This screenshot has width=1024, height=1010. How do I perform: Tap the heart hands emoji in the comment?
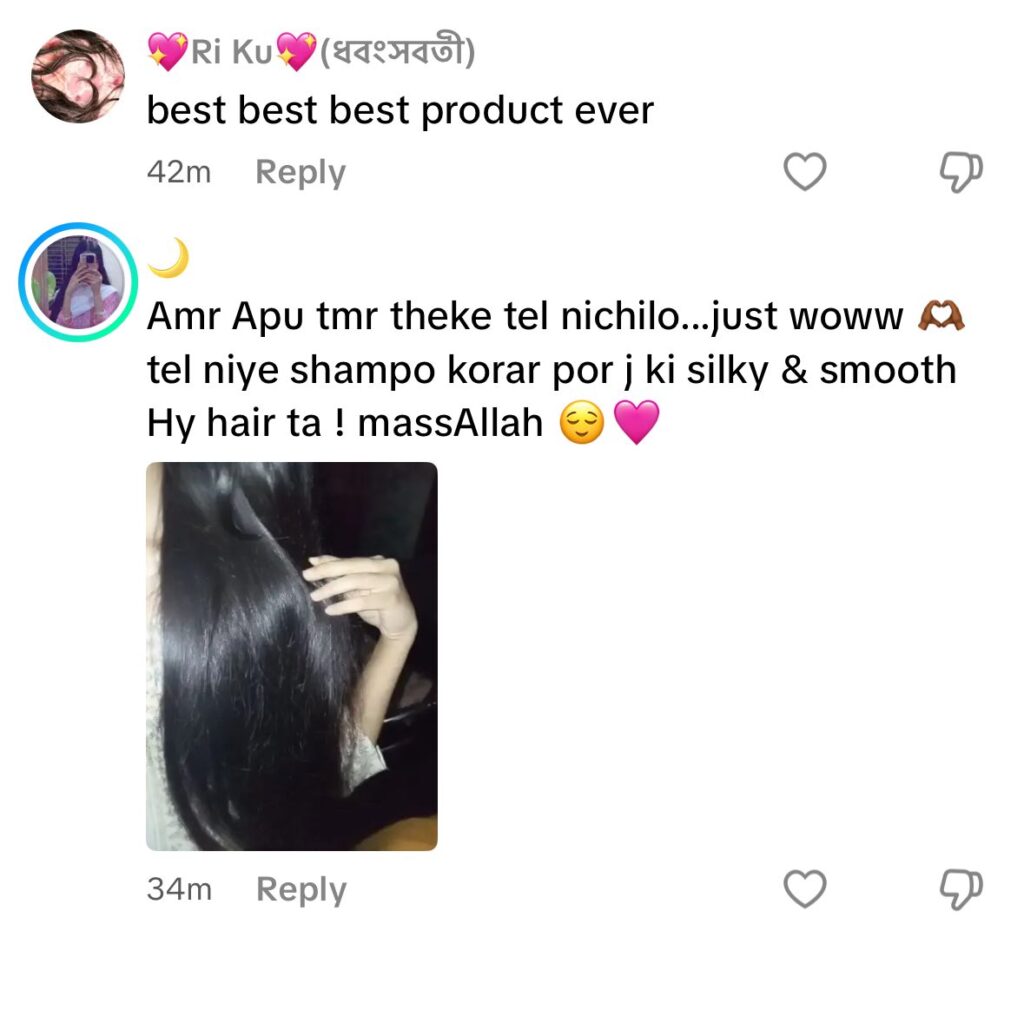click(941, 316)
